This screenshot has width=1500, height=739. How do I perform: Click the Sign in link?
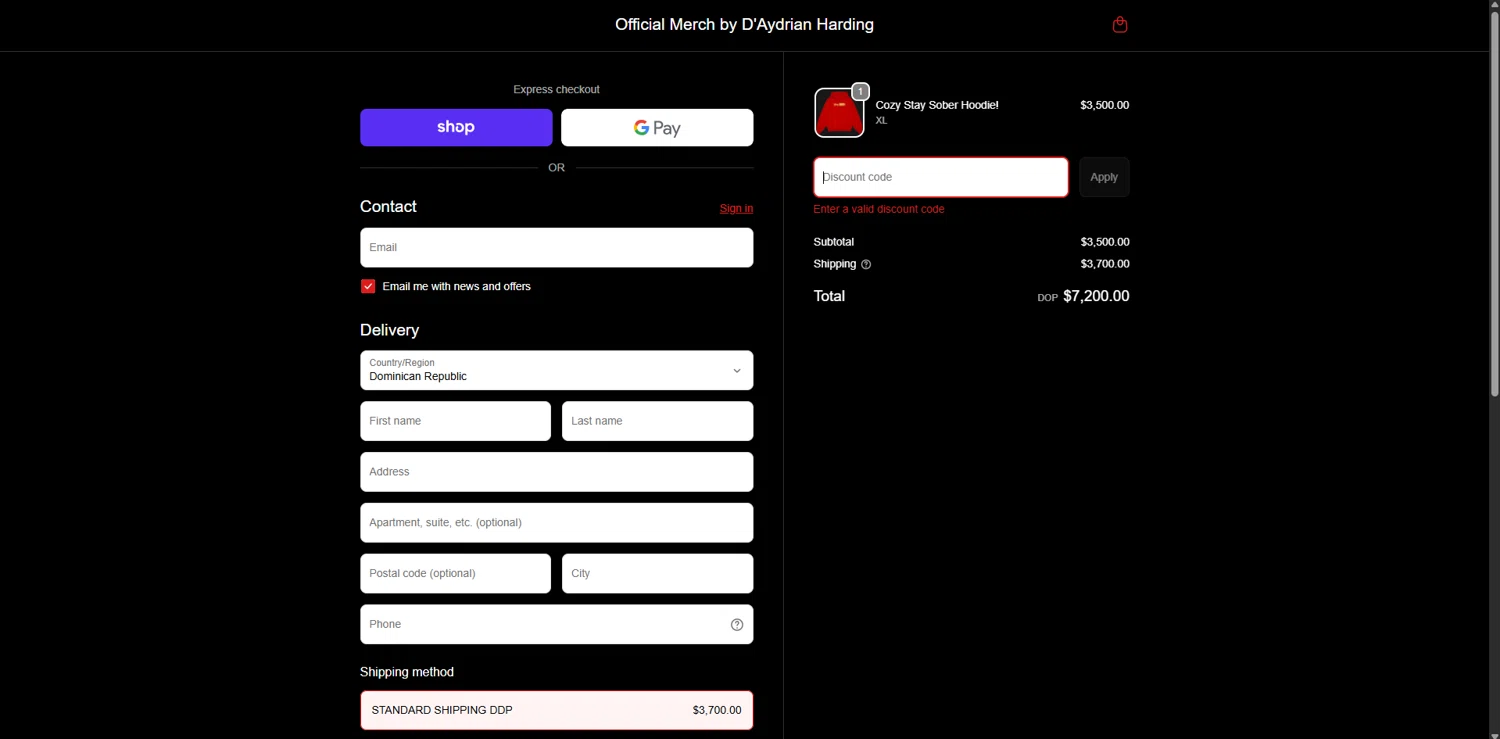736,208
